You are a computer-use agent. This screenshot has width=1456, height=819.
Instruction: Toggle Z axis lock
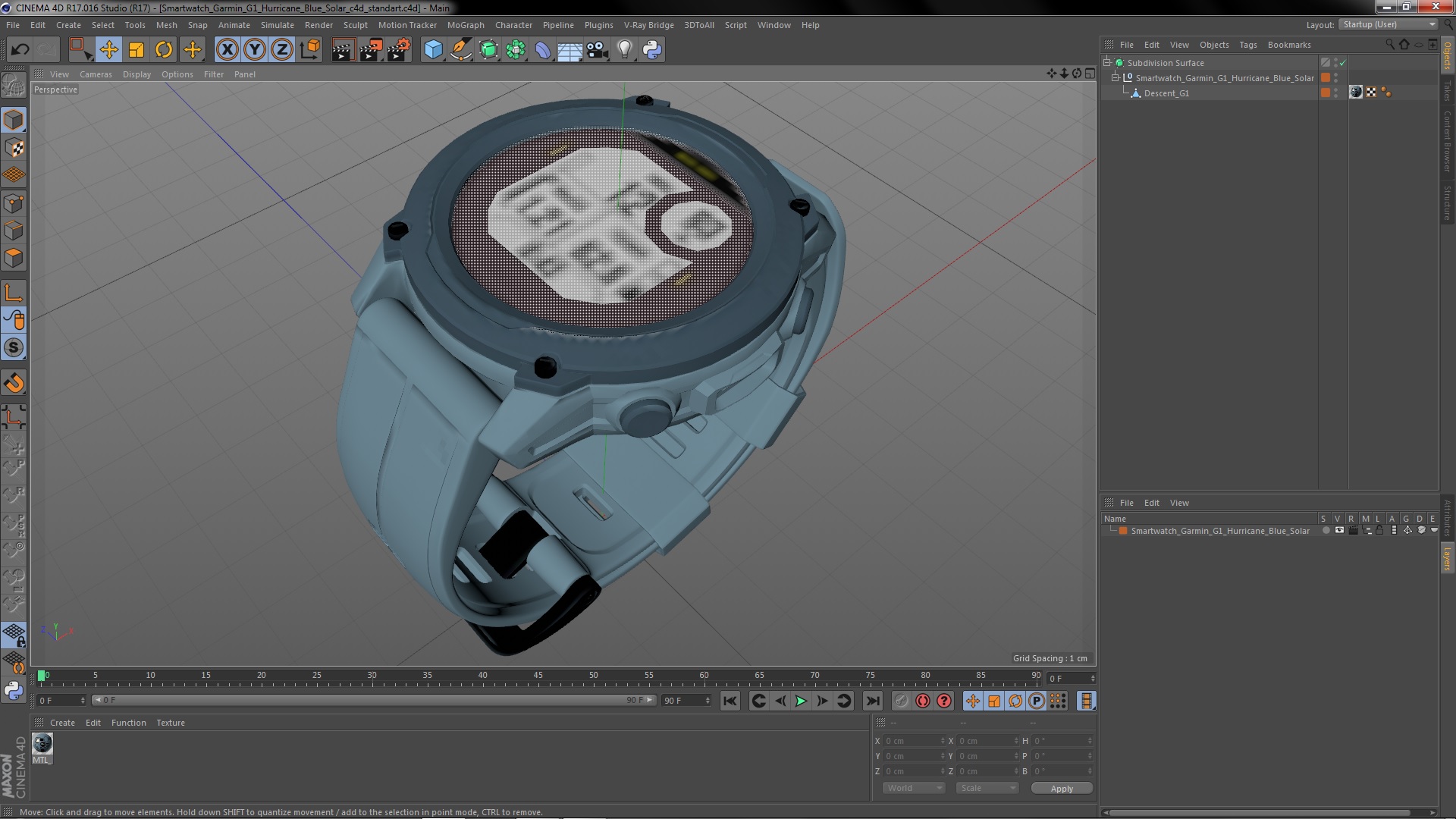point(282,50)
